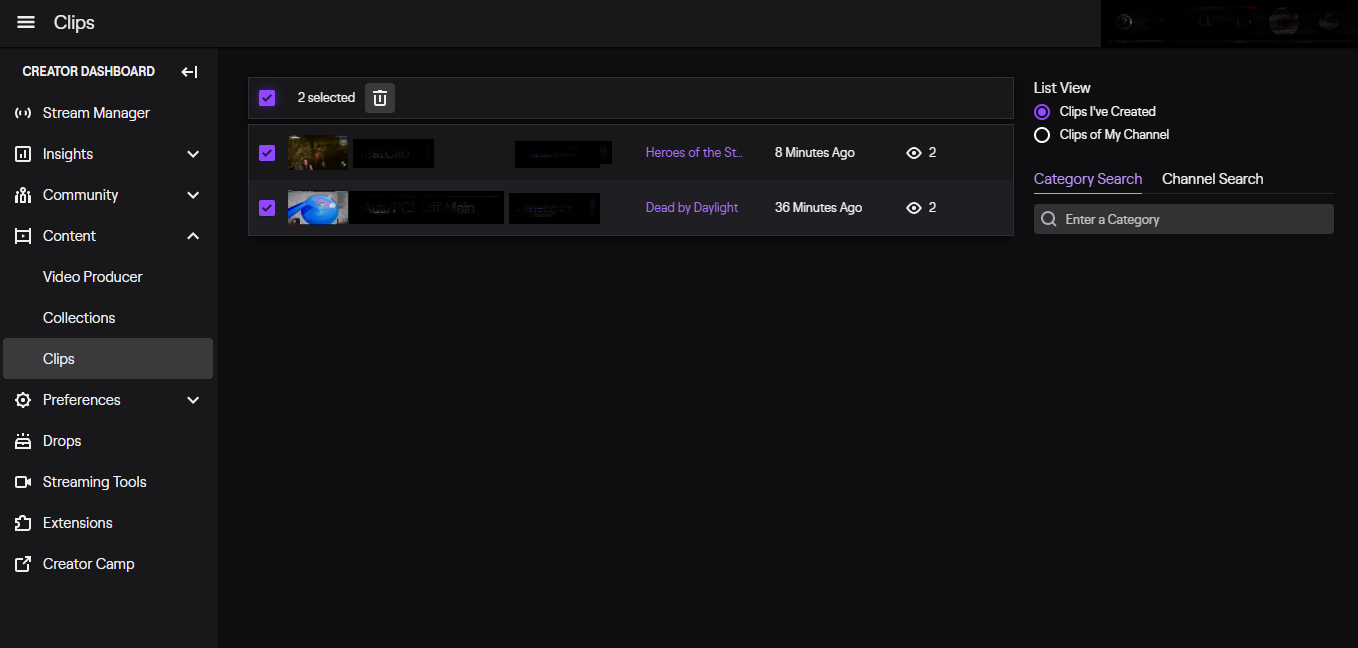1358x648 pixels.
Task: Uncheck the select-all clips checkbox
Action: tap(267, 98)
